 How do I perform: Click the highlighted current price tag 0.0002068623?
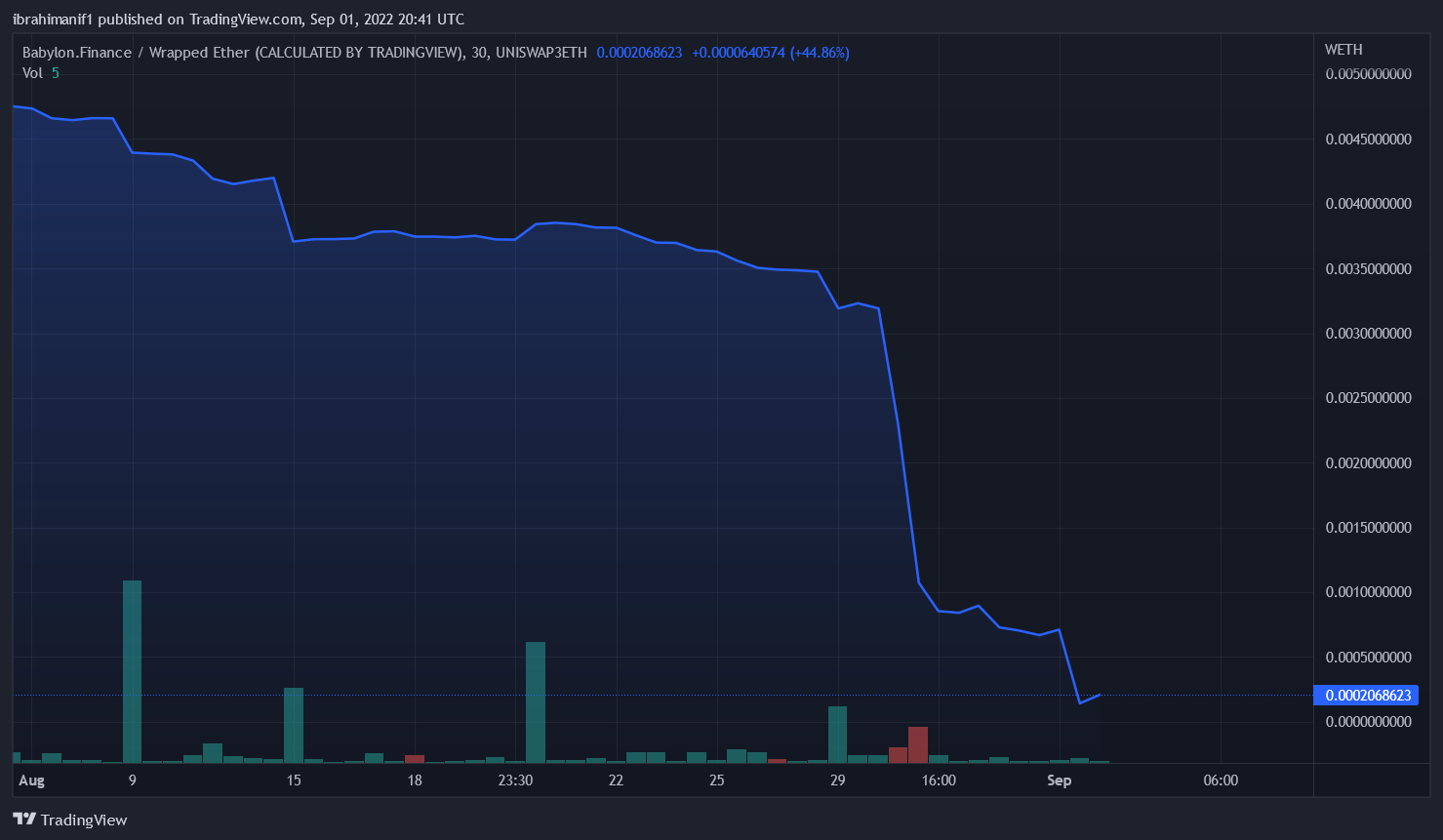pyautogui.click(x=1366, y=696)
